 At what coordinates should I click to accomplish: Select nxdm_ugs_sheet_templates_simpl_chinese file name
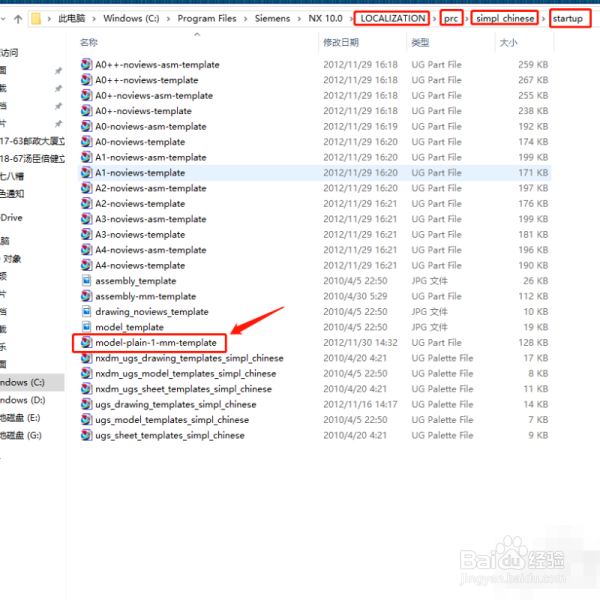coord(183,389)
